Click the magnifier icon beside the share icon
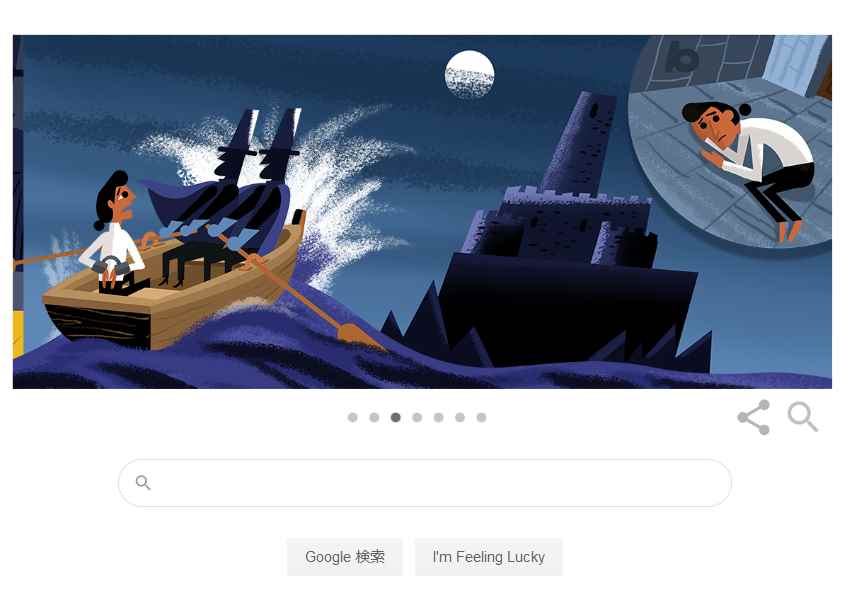This screenshot has width=854, height=605. click(x=803, y=417)
